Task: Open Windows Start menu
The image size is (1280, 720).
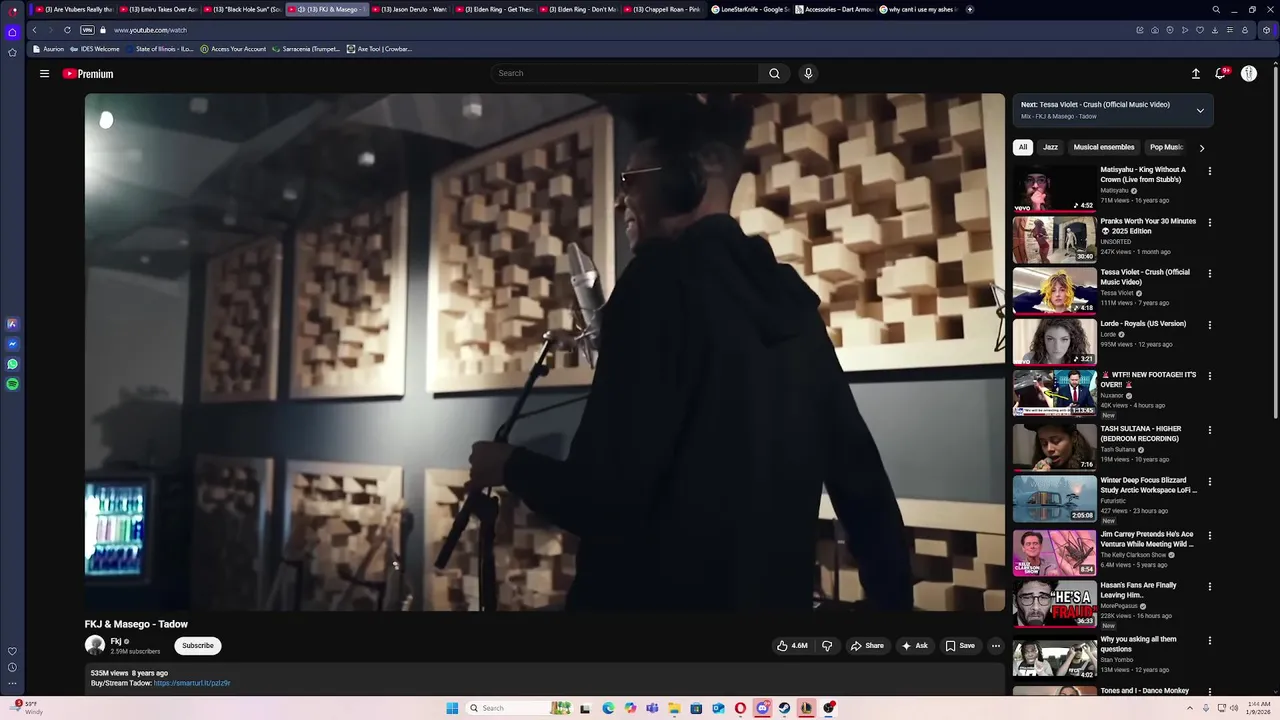Action: point(452,708)
